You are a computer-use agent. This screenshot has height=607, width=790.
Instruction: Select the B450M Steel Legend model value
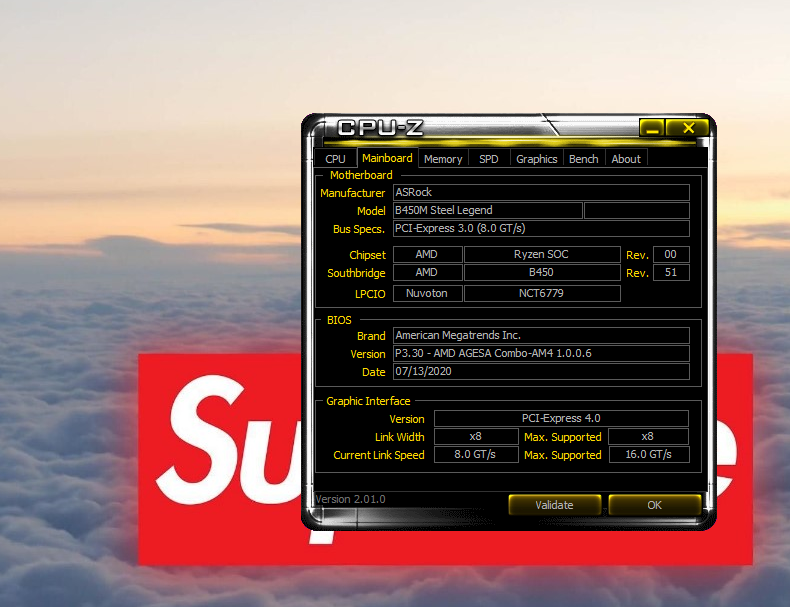tap(488, 211)
